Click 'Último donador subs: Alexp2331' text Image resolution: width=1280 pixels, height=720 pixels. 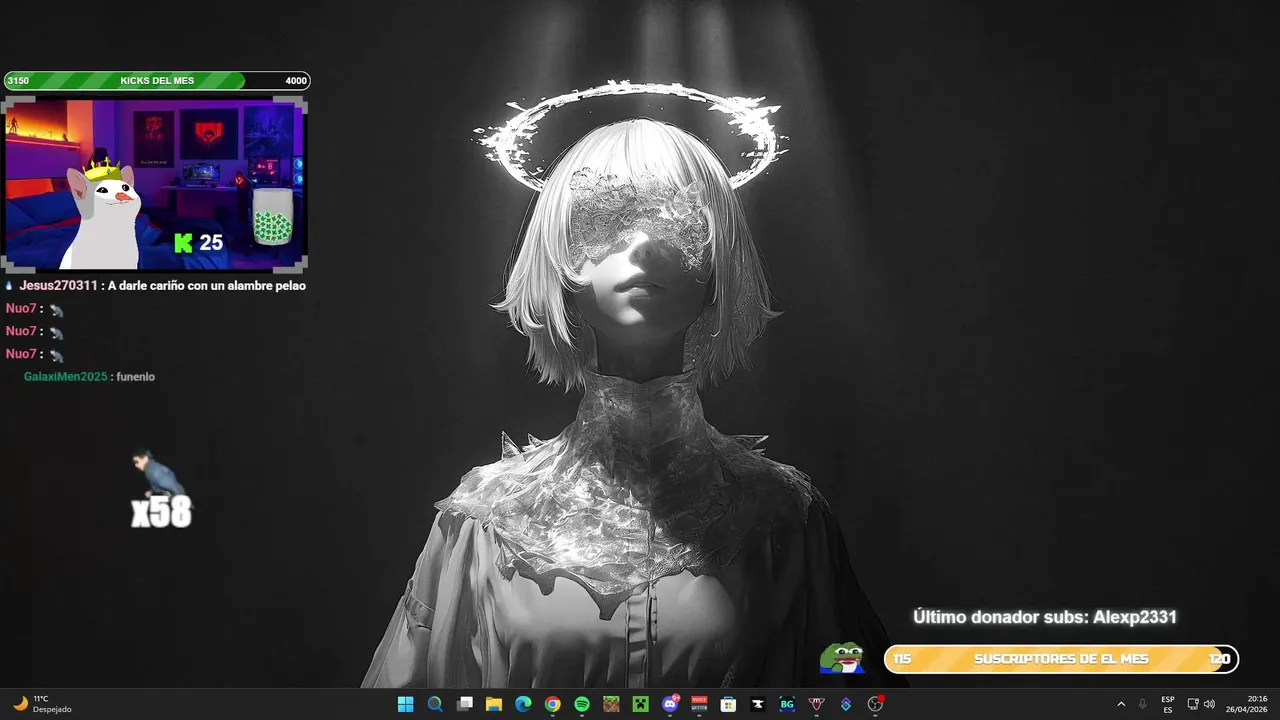pyautogui.click(x=1045, y=617)
